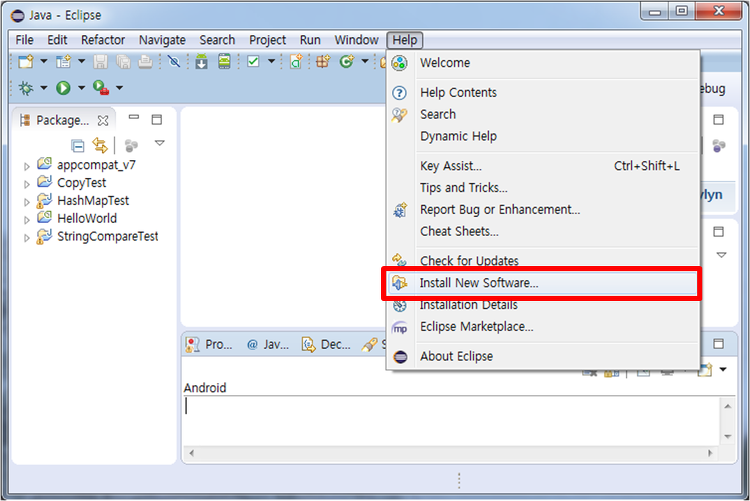
Task: Click console horizontal scrollbar right arrow
Action: (x=710, y=453)
